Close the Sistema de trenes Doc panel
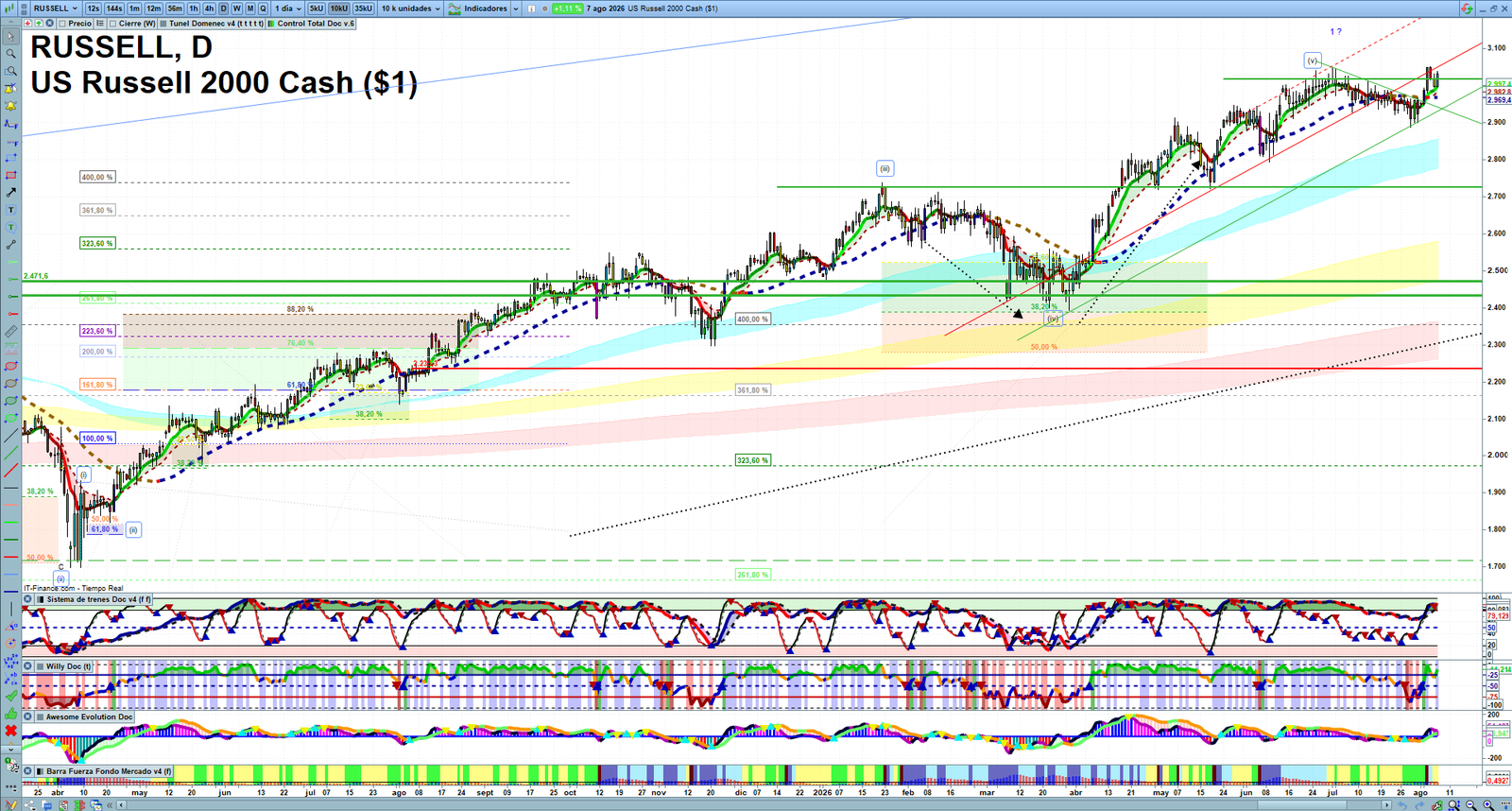The width and height of the screenshot is (1512, 811). tap(28, 599)
